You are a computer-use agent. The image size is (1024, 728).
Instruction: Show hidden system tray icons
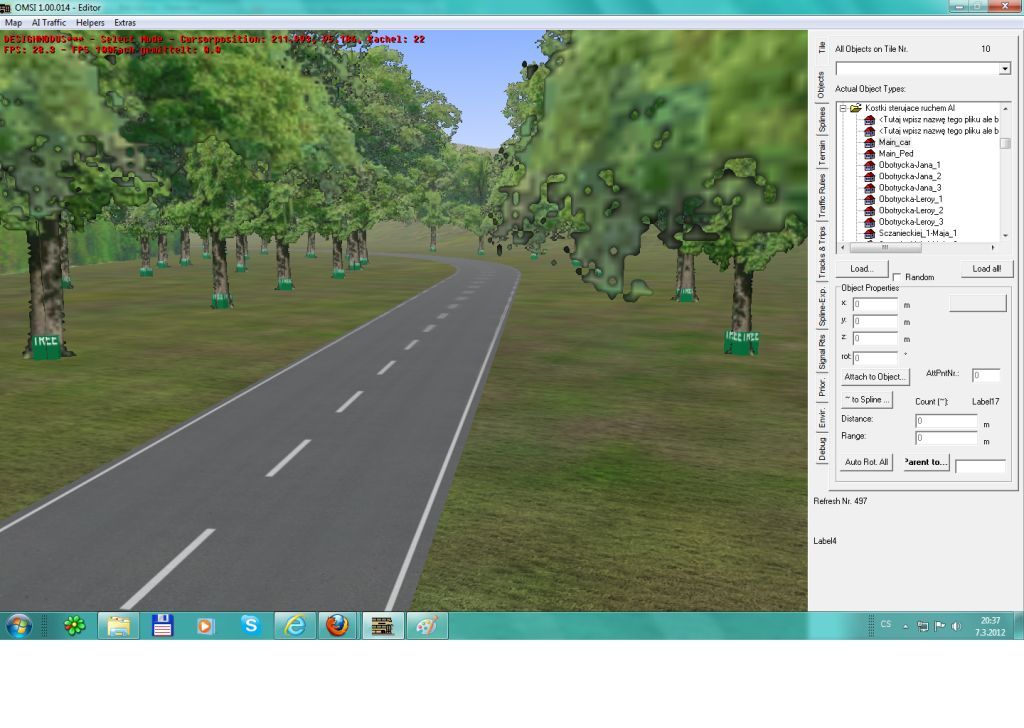tap(905, 627)
